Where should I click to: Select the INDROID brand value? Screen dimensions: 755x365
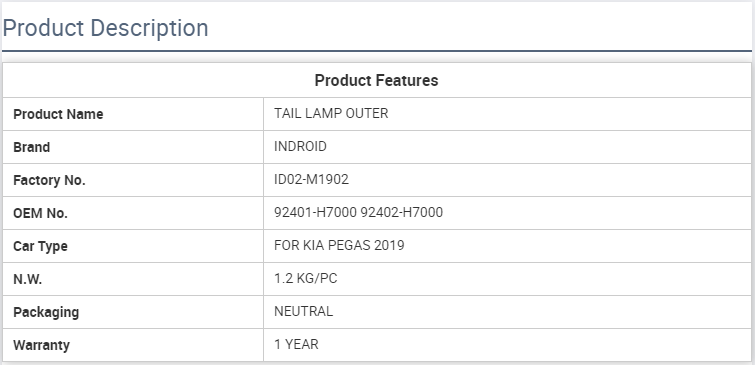(300, 146)
